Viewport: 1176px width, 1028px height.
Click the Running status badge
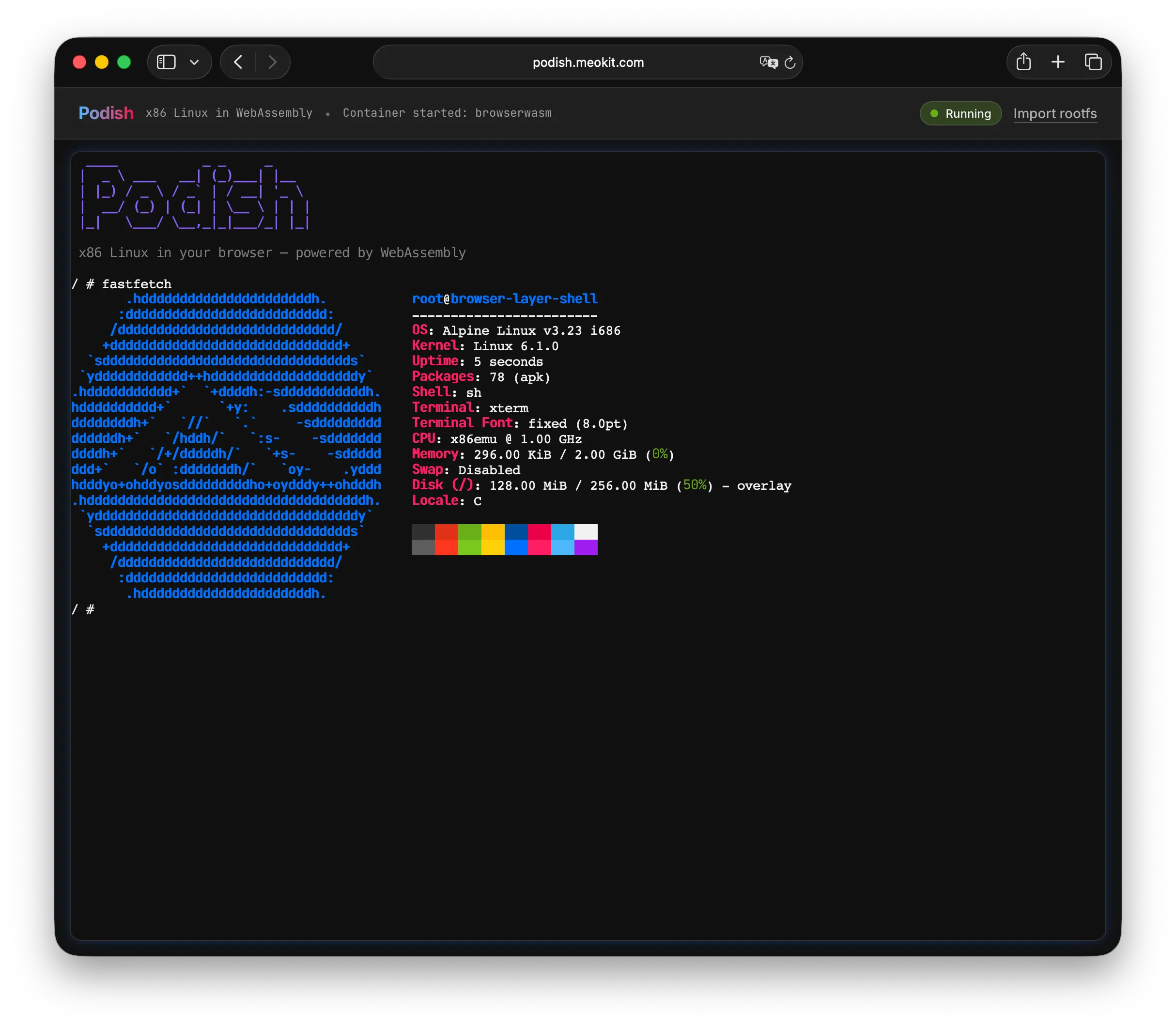(960, 113)
